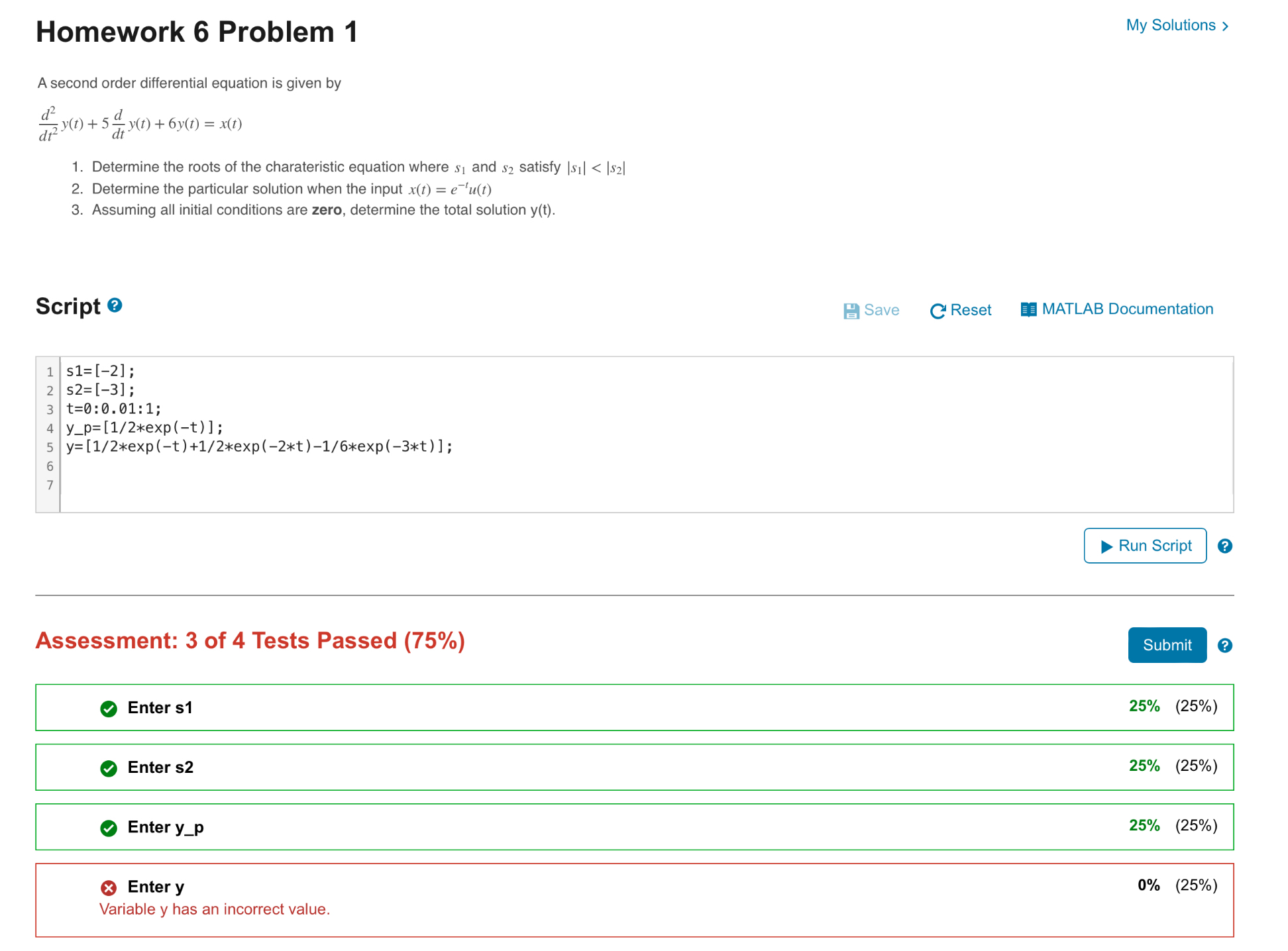Click the help icon beside Run Script

tap(1225, 546)
